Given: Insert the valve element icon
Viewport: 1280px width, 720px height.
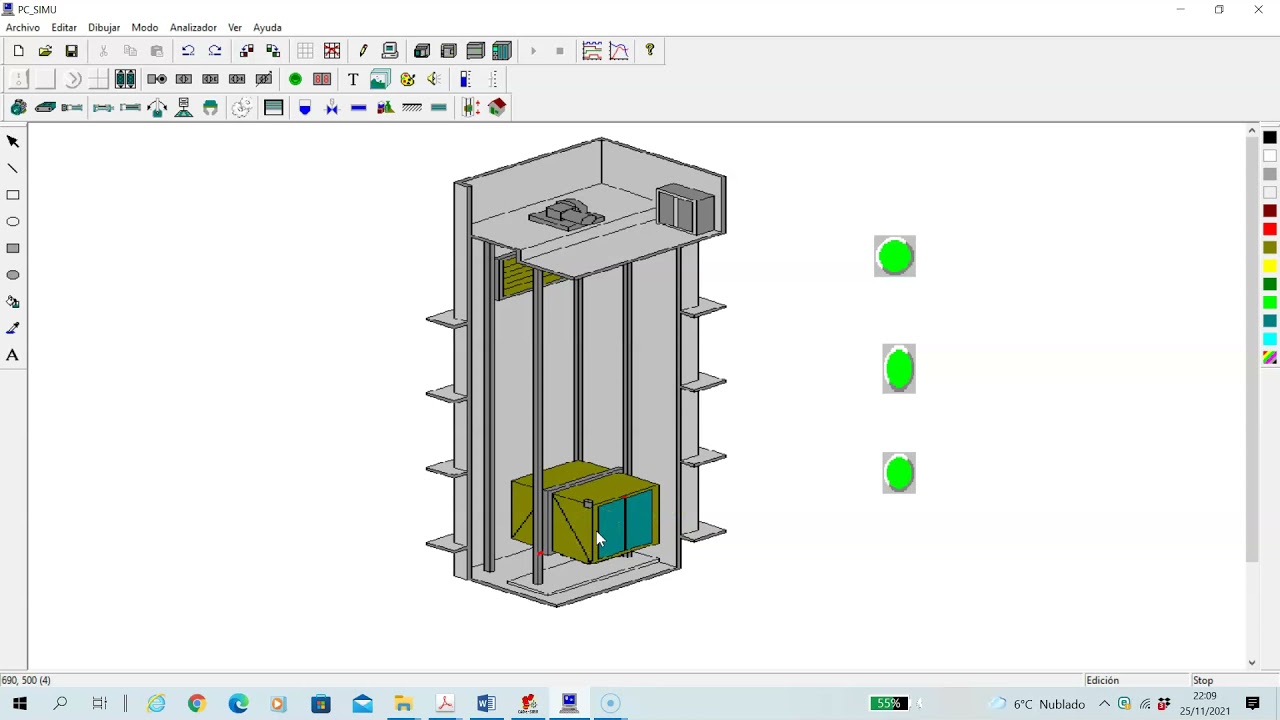Looking at the screenshot, I should pos(332,107).
